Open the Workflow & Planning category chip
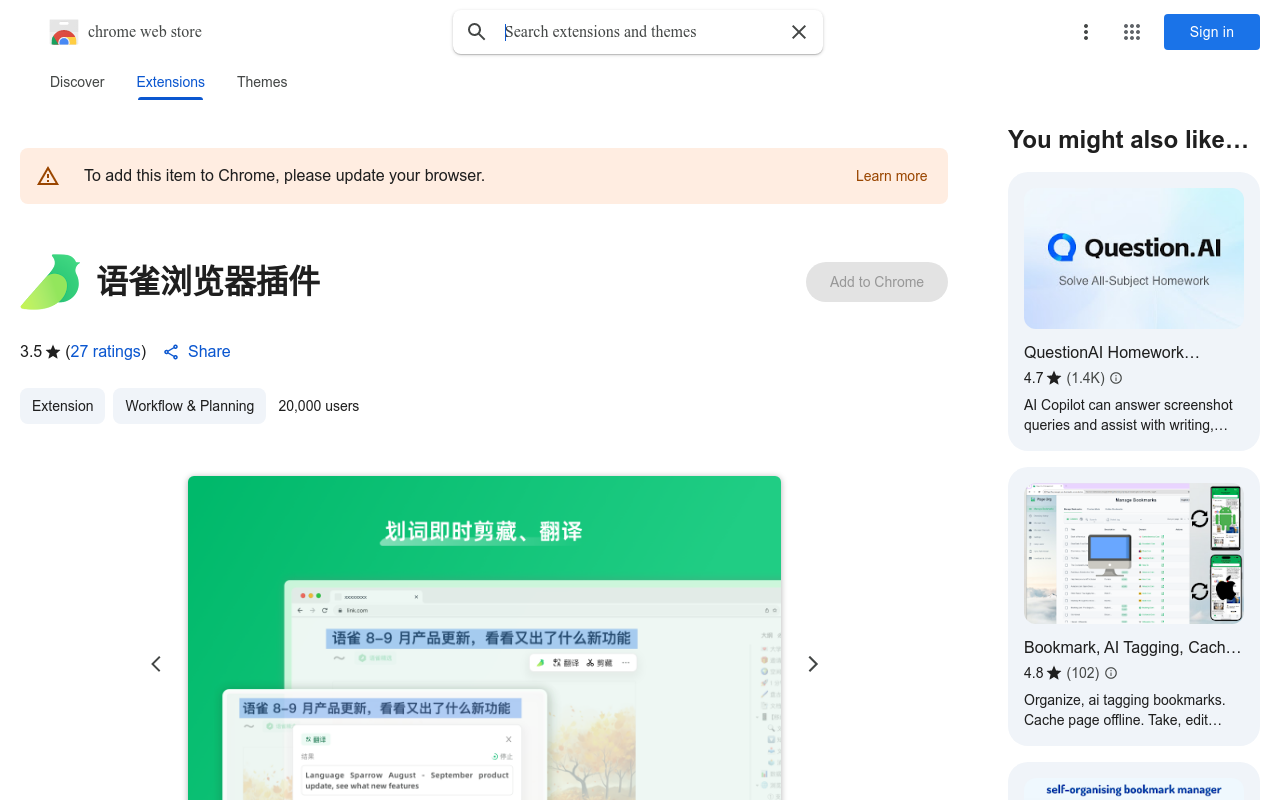Viewport: 1280px width, 800px height. click(x=189, y=406)
